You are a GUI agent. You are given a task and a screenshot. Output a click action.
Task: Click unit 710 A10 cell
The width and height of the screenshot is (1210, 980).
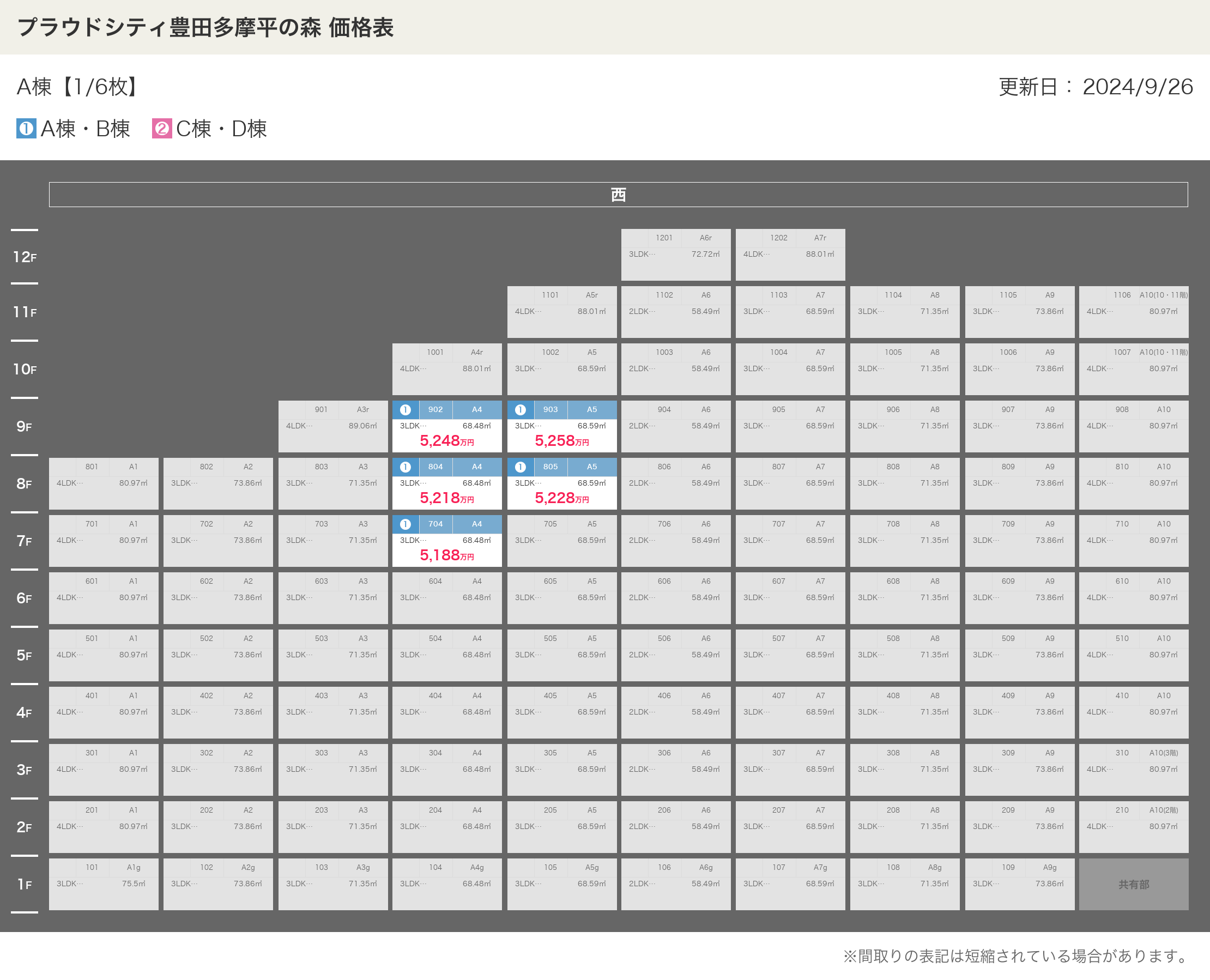(x=1134, y=541)
